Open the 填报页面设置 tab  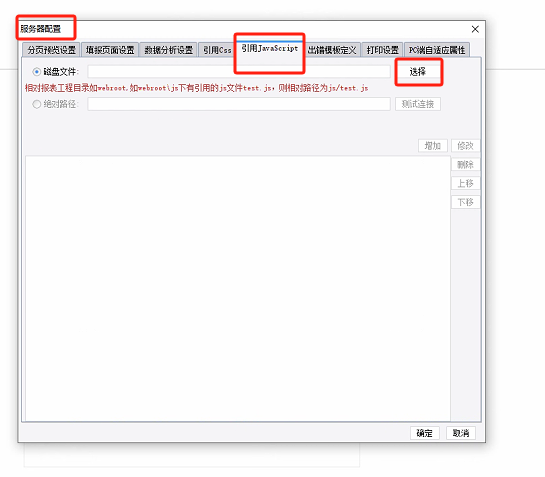[110, 50]
